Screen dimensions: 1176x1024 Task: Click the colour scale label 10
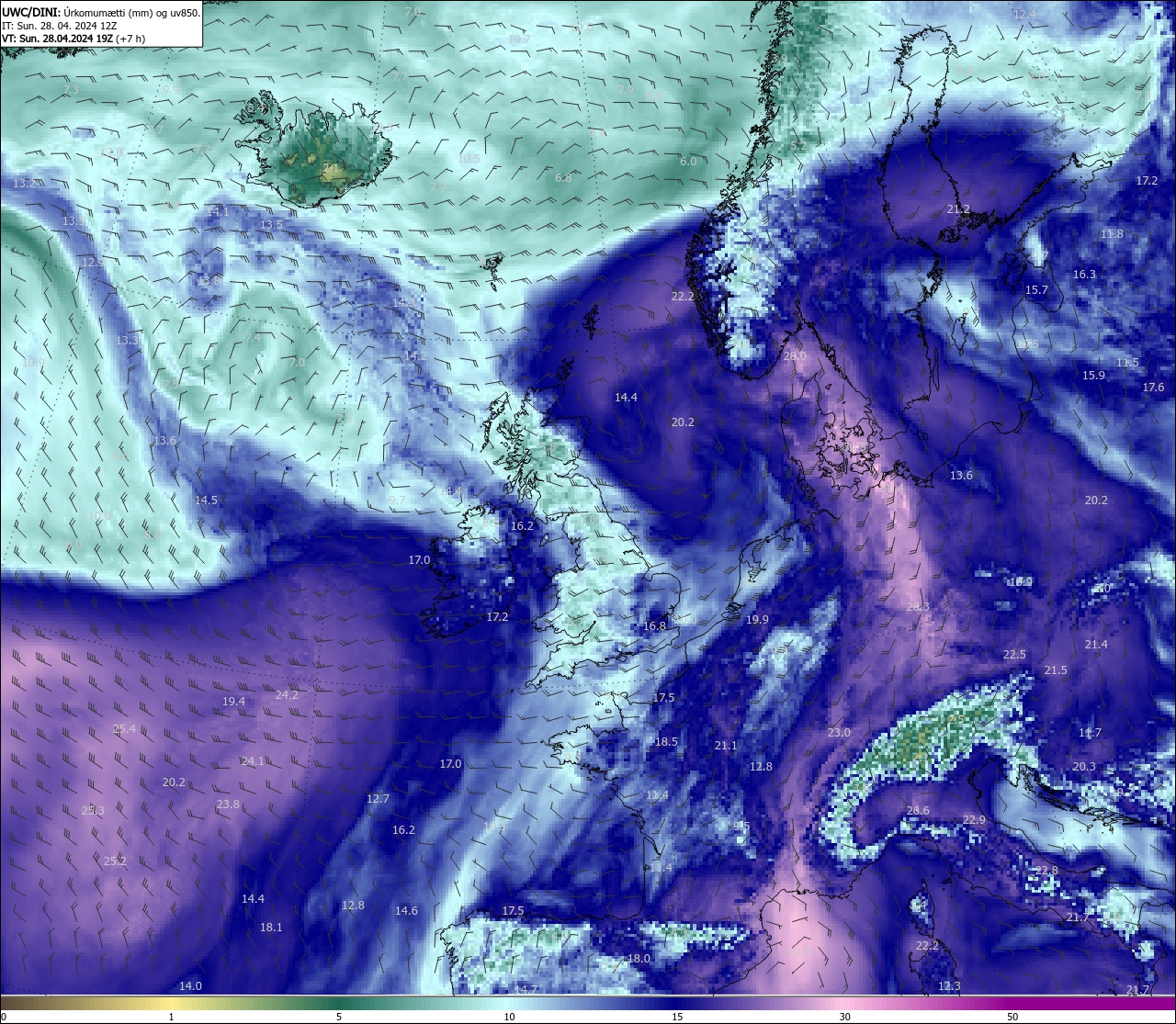click(x=508, y=1017)
